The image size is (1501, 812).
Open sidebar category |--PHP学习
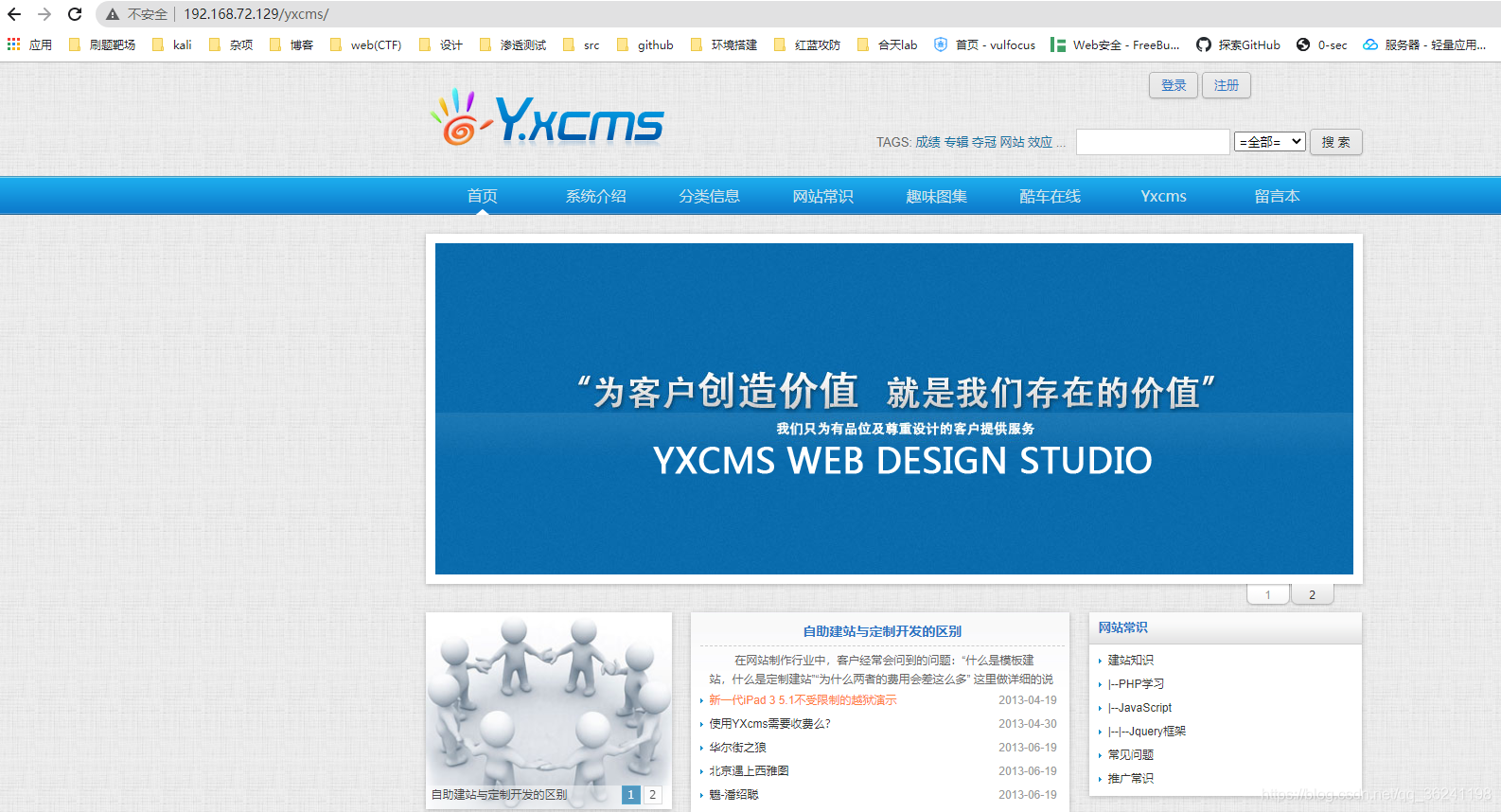pos(1136,684)
